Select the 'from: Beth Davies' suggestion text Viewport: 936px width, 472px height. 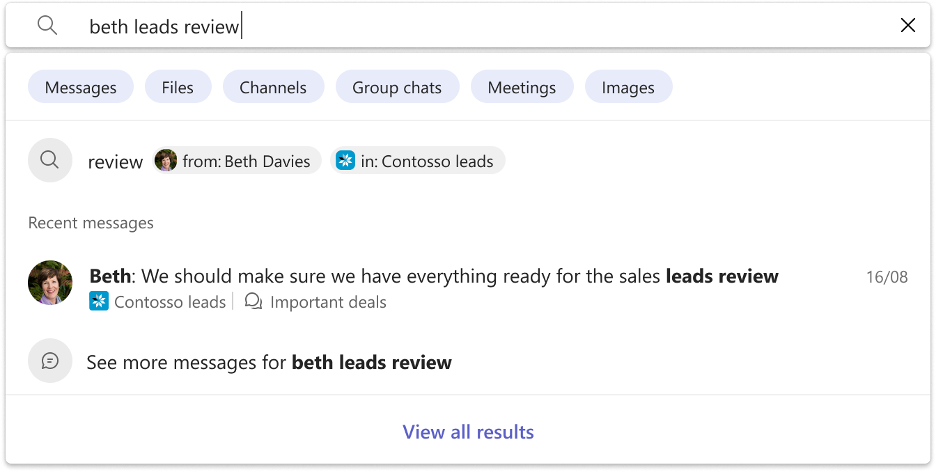coord(246,161)
